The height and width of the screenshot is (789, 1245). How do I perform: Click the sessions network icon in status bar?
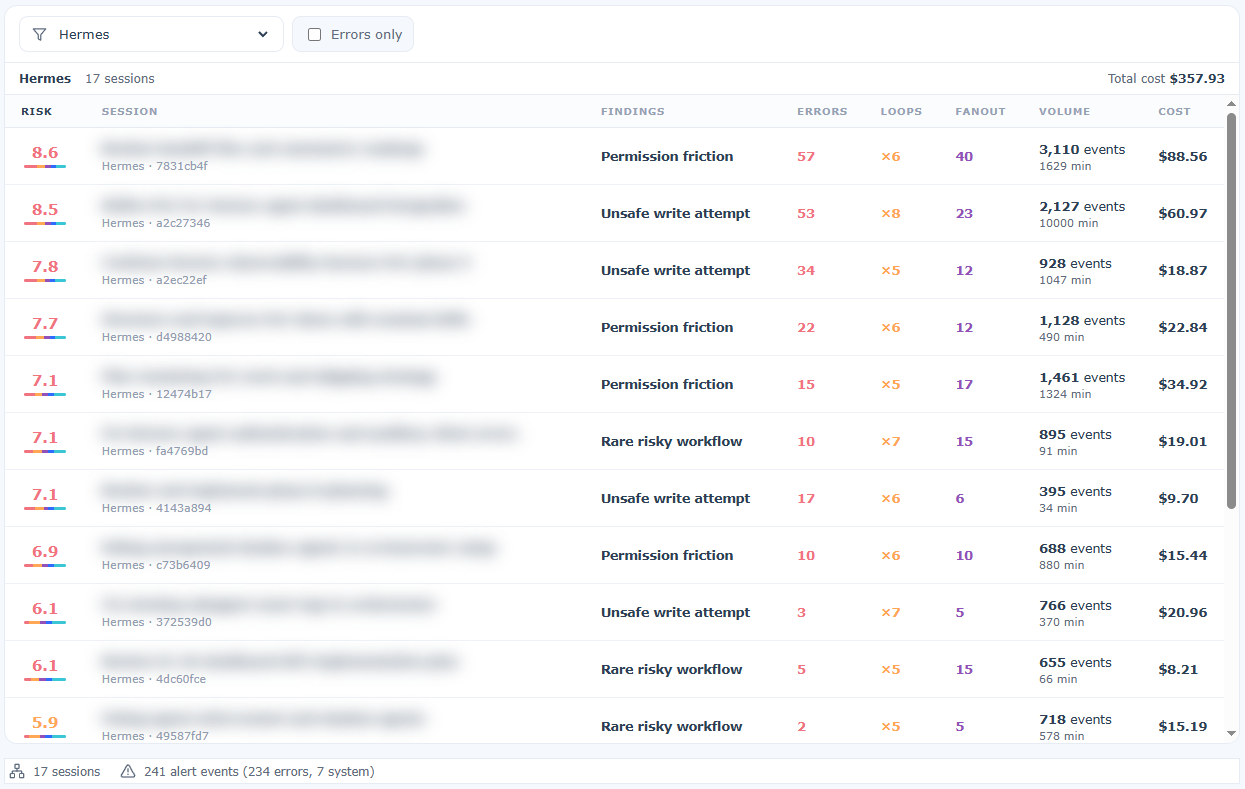(17, 771)
